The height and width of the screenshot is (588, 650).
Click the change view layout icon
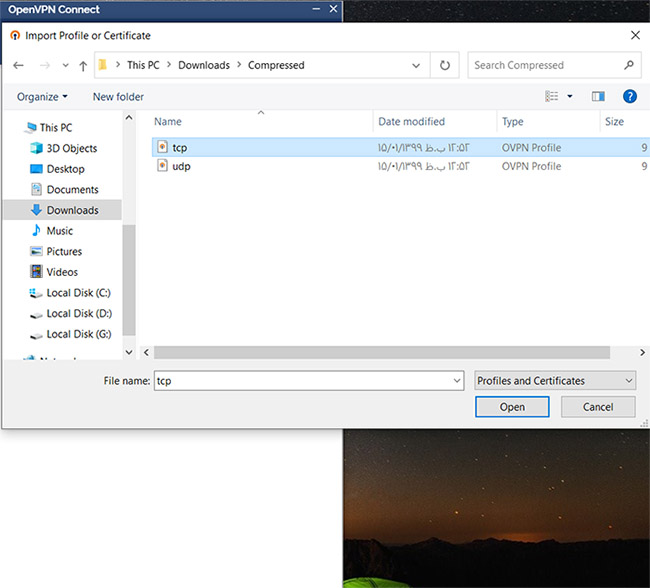[x=552, y=97]
